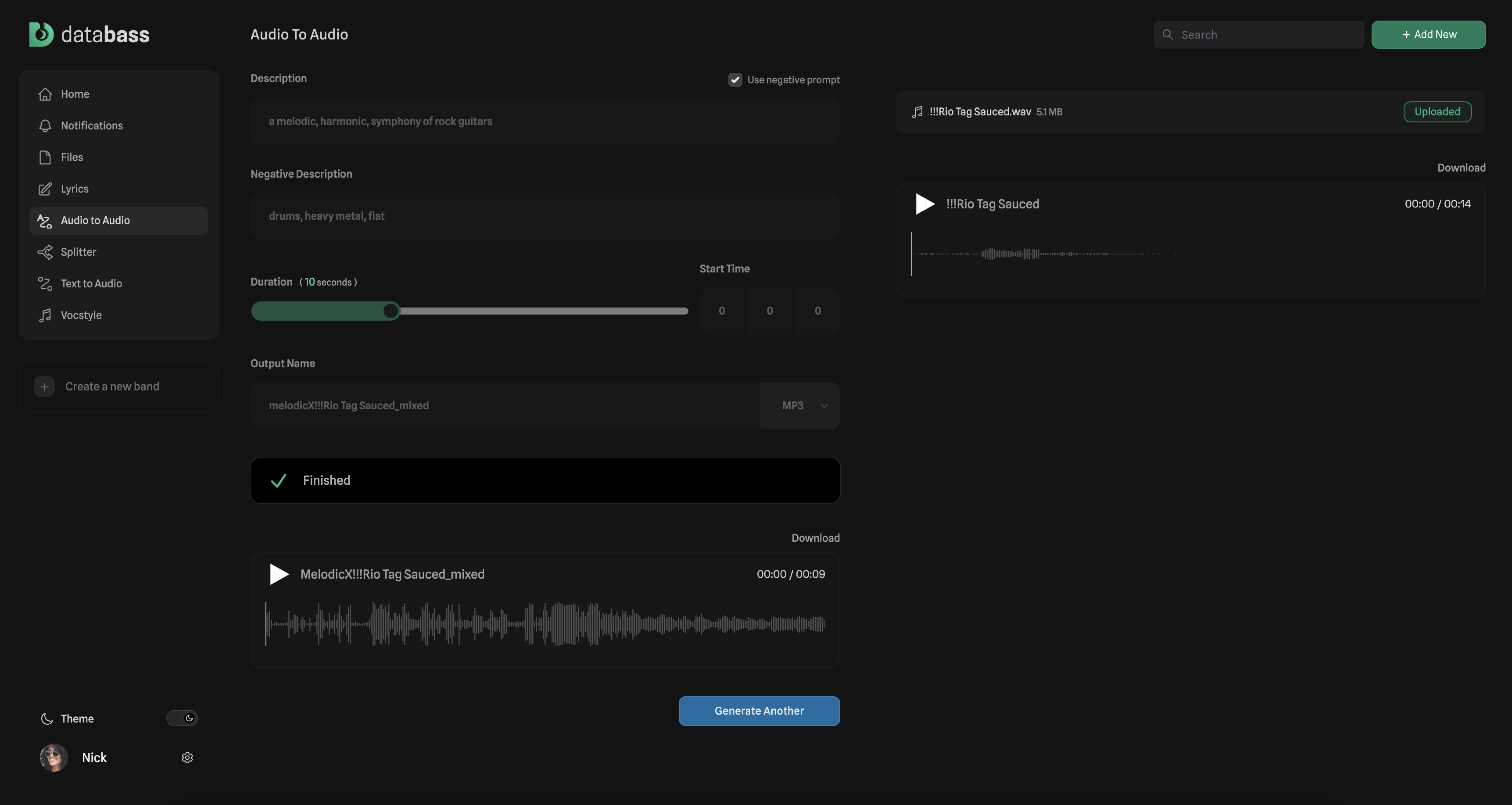1512x805 pixels.
Task: Play the MelodicX!!!Rio Tag Sauced_mixed output
Action: pos(279,574)
